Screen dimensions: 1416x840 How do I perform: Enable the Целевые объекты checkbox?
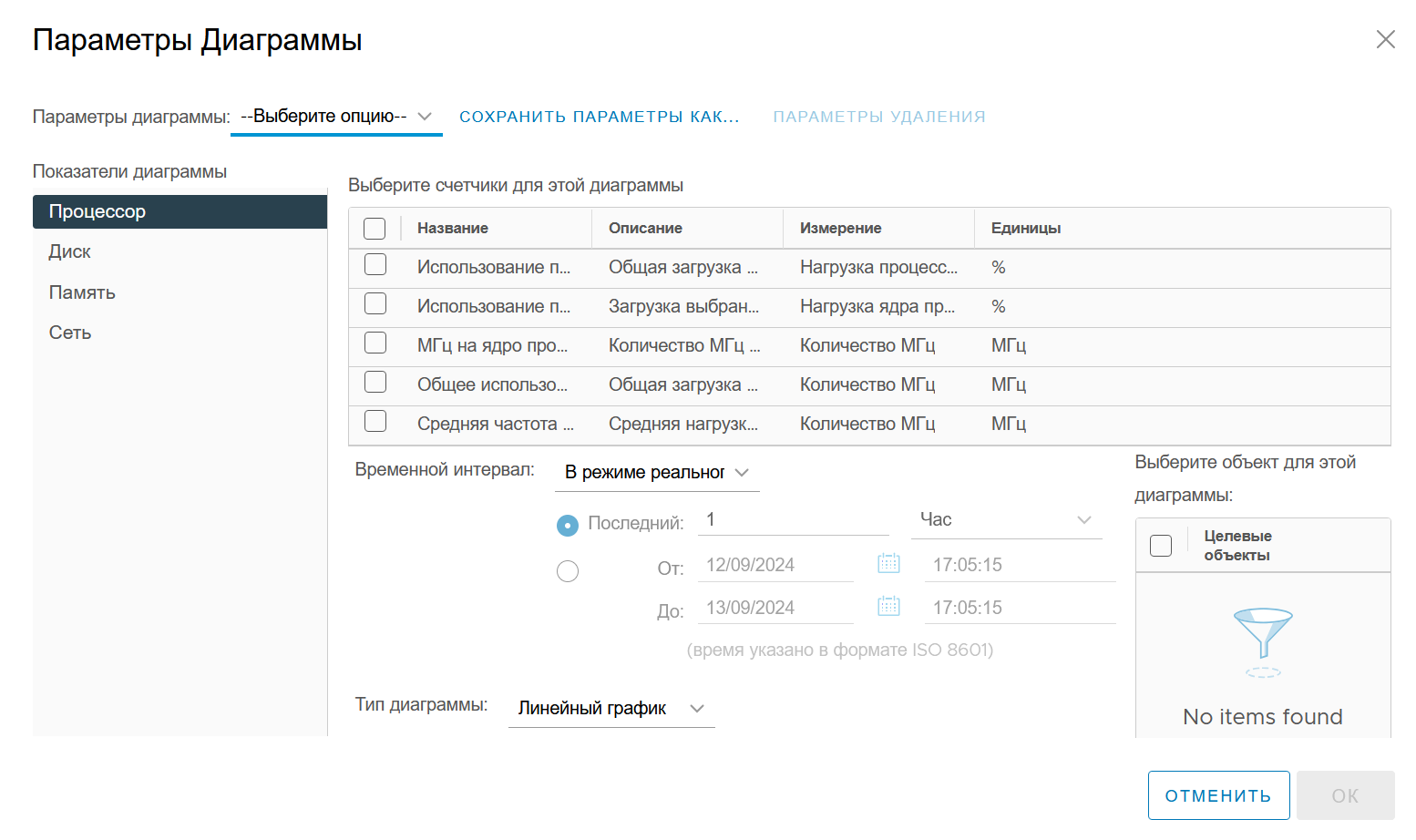(x=1161, y=546)
